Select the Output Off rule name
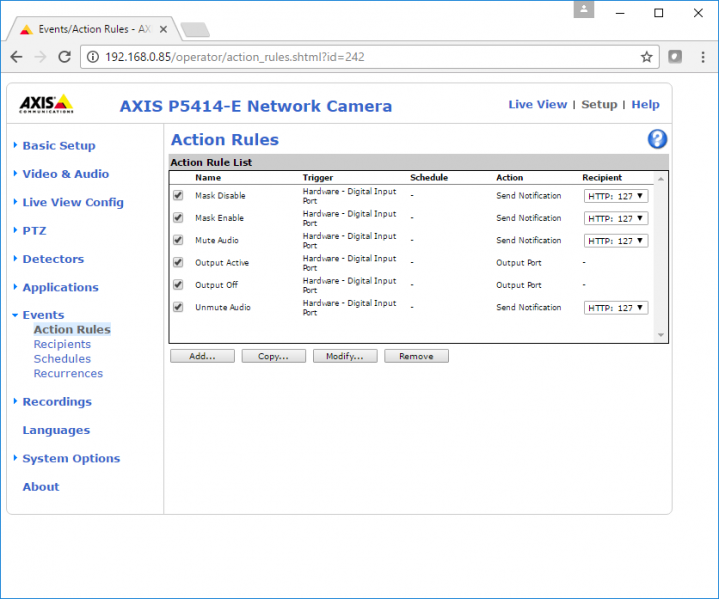Screen dimensions: 719x599 (x=216, y=285)
